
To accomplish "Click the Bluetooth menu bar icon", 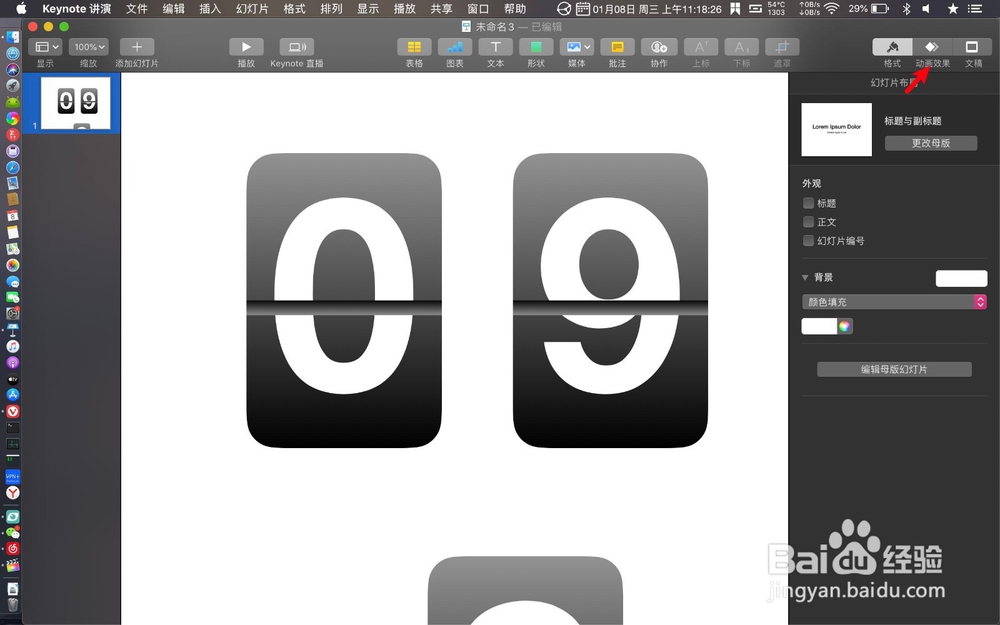I will tap(906, 8).
